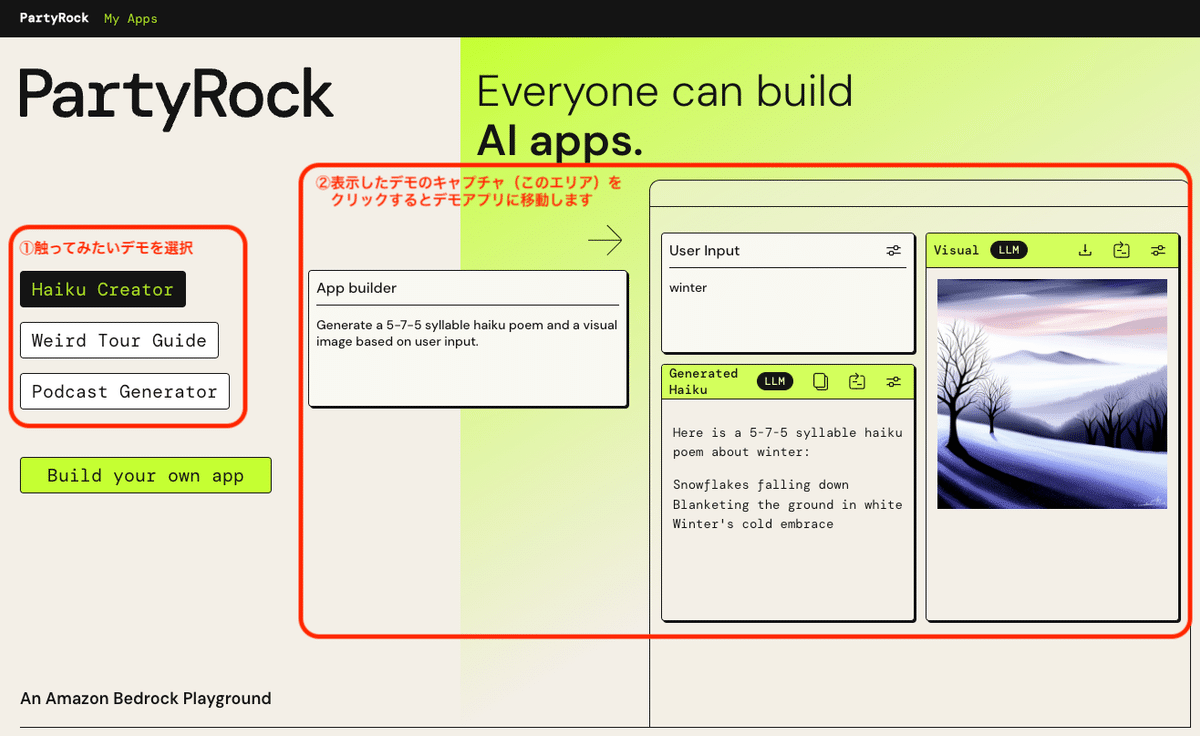The height and width of the screenshot is (736, 1200).
Task: Click the 'Everyone can build' headline
Action: [665, 91]
